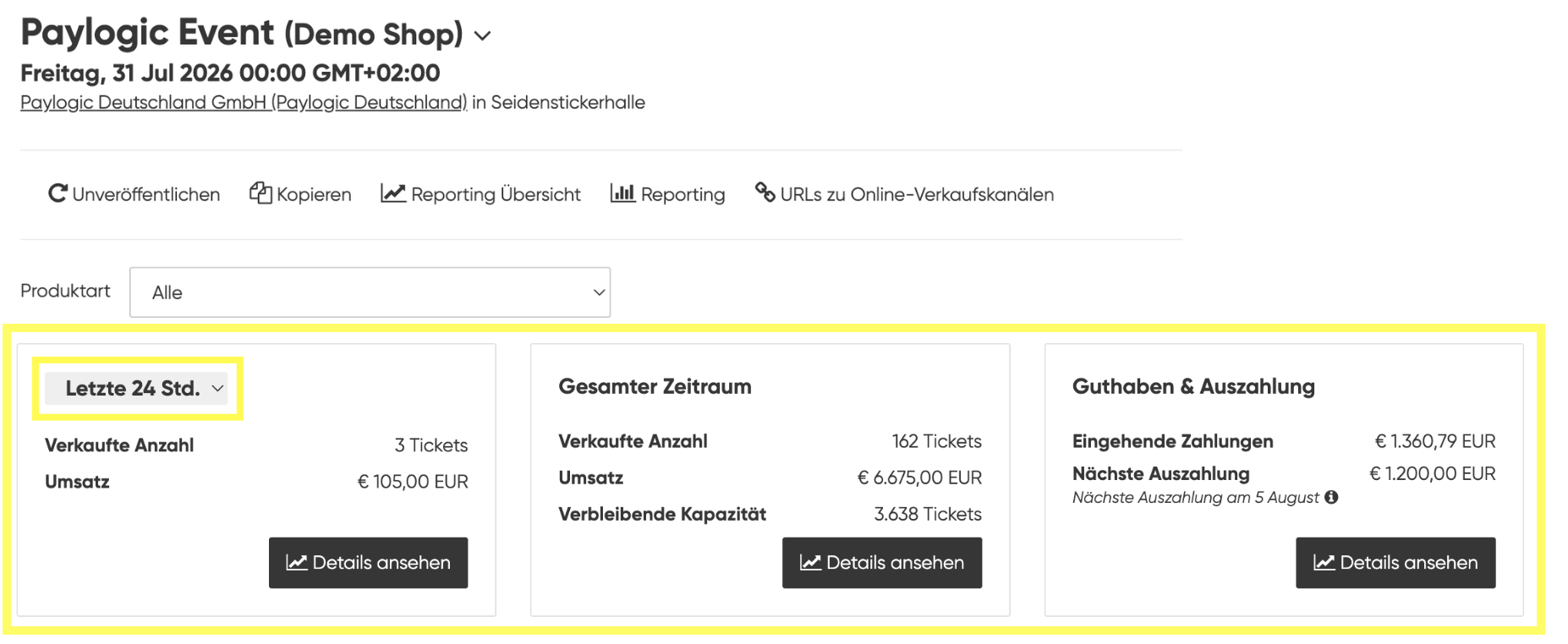Image resolution: width=1568 pixels, height=644 pixels.
Task: Choose Kopieren to copy the event
Action: (x=300, y=194)
